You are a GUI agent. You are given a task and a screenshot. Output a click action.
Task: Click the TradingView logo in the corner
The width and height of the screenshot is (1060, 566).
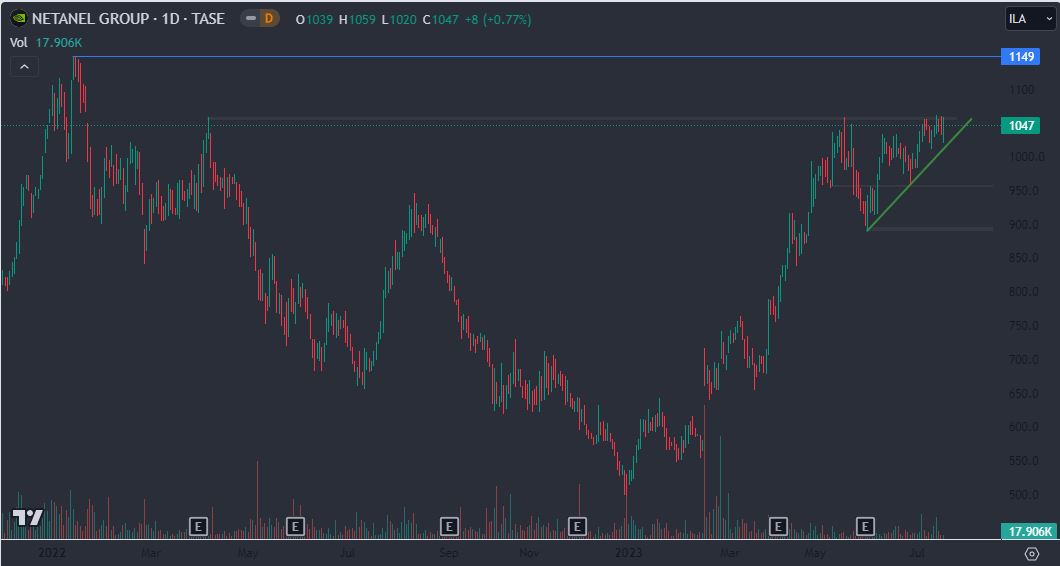(x=28, y=518)
